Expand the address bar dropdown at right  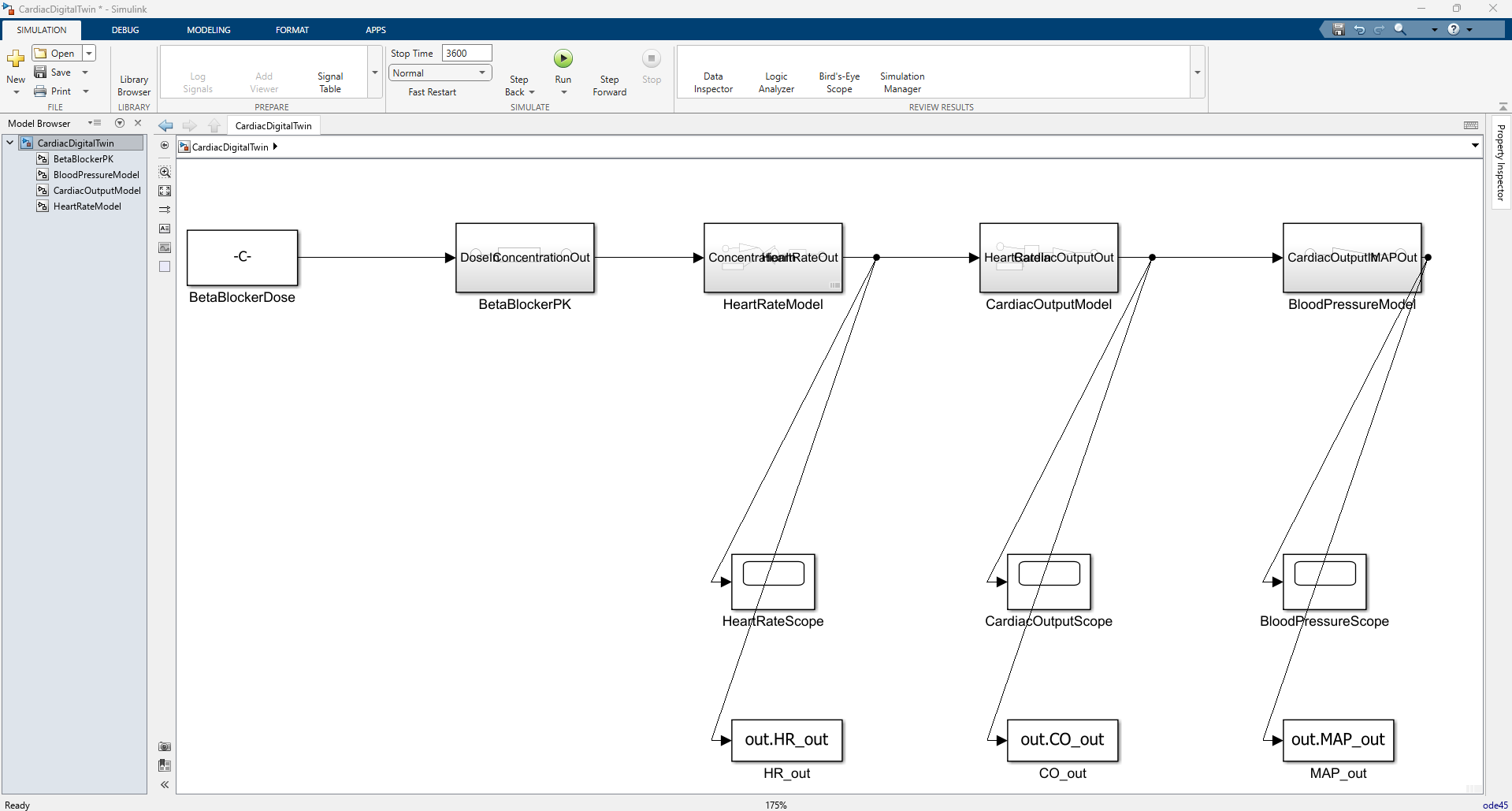pos(1475,146)
